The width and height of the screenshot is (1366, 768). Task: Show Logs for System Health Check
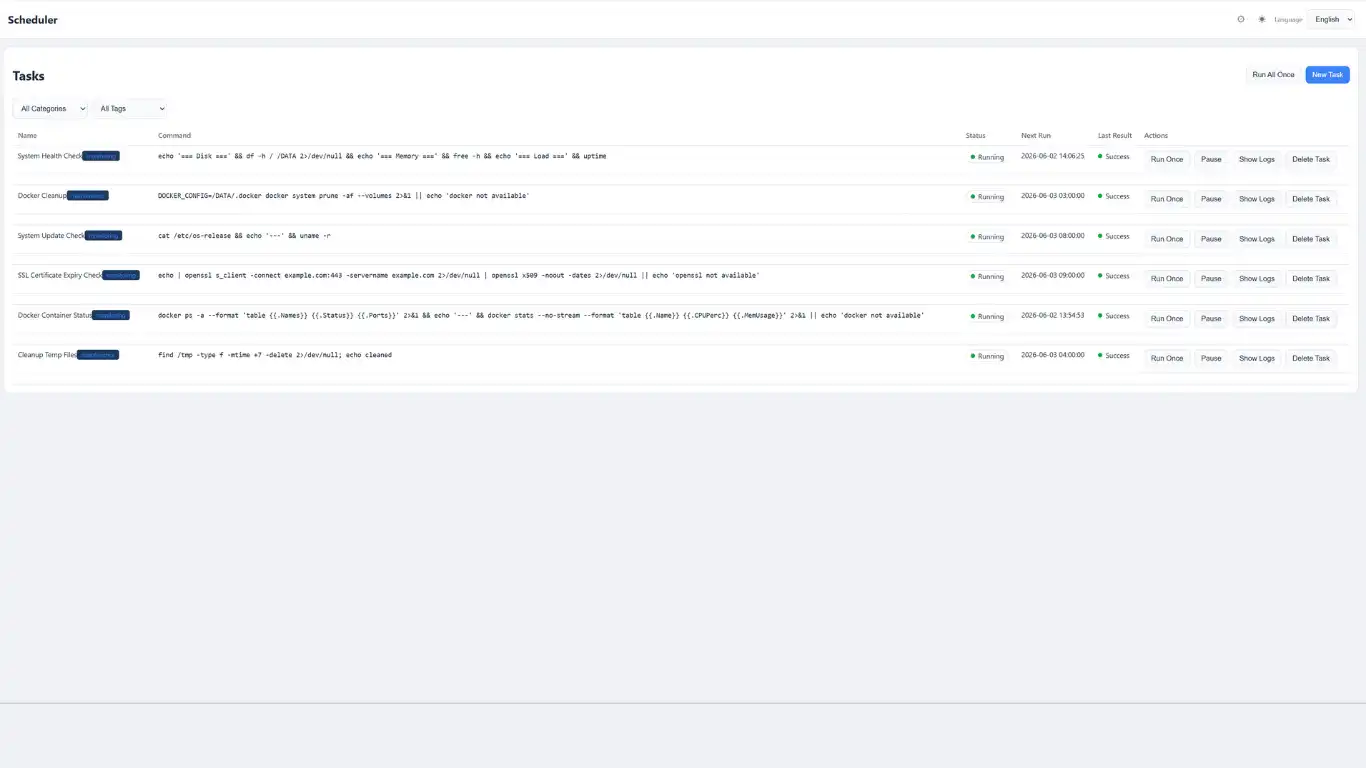pos(1257,159)
